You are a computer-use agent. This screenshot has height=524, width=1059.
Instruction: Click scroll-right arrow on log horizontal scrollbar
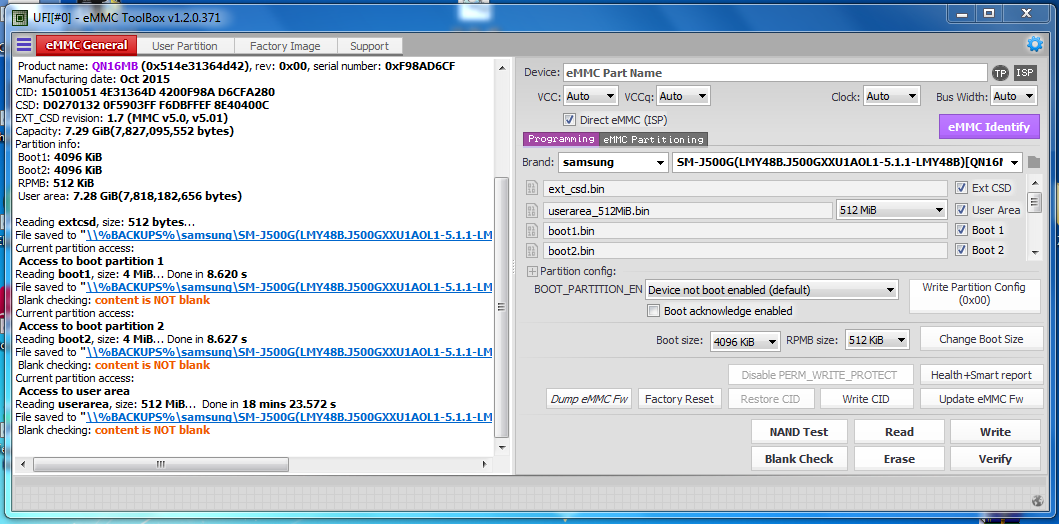[484, 465]
